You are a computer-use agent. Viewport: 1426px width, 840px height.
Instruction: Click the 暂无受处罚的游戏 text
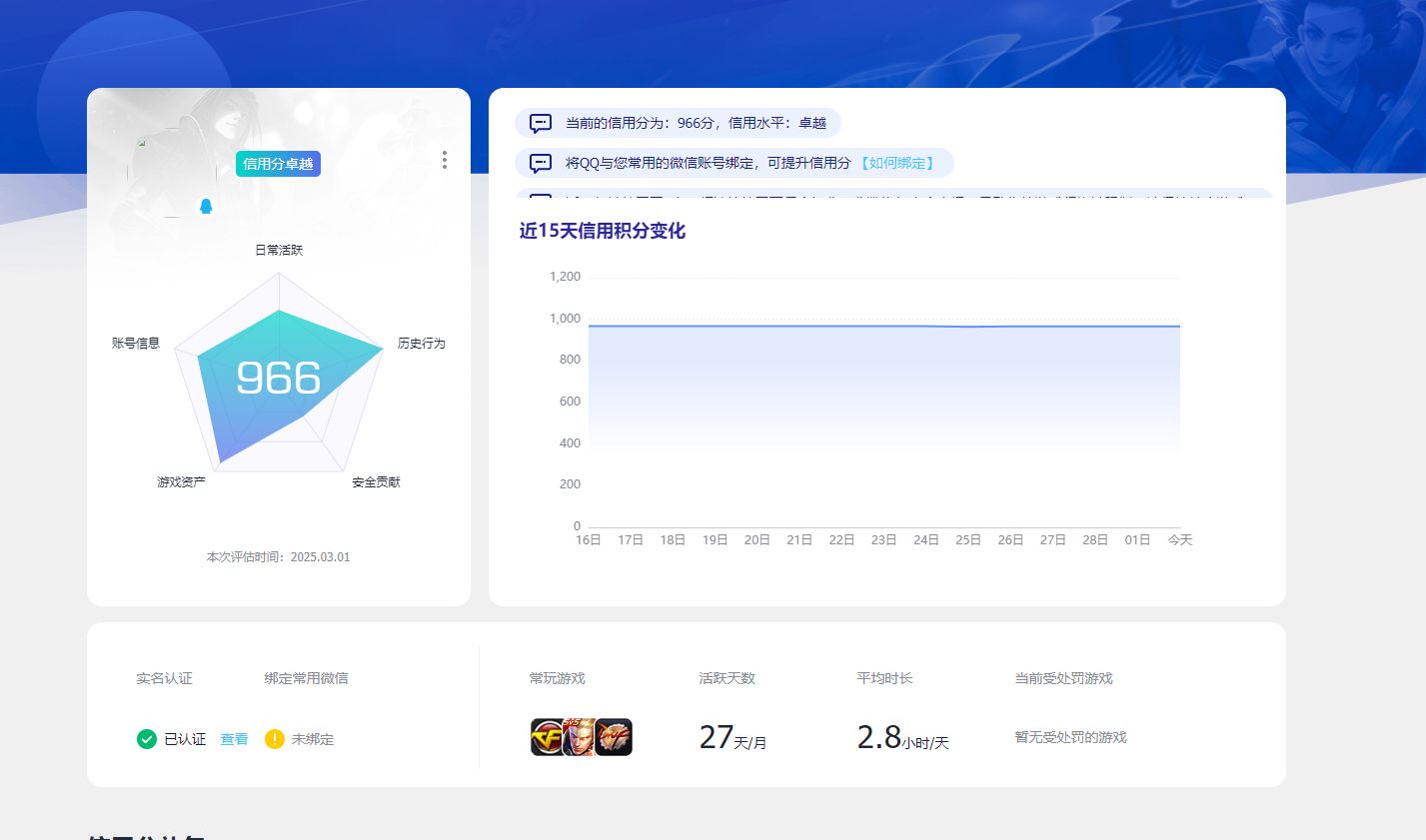pyautogui.click(x=1071, y=737)
